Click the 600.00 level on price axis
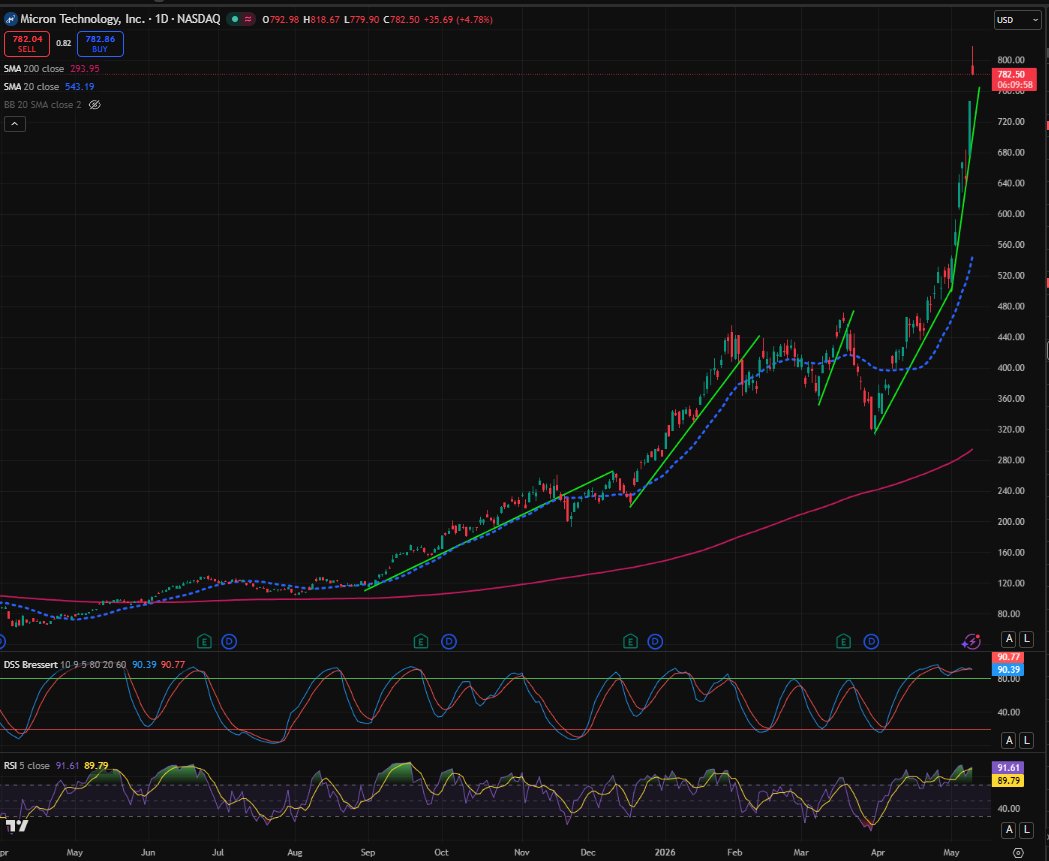The width and height of the screenshot is (1049, 861). [1011, 213]
